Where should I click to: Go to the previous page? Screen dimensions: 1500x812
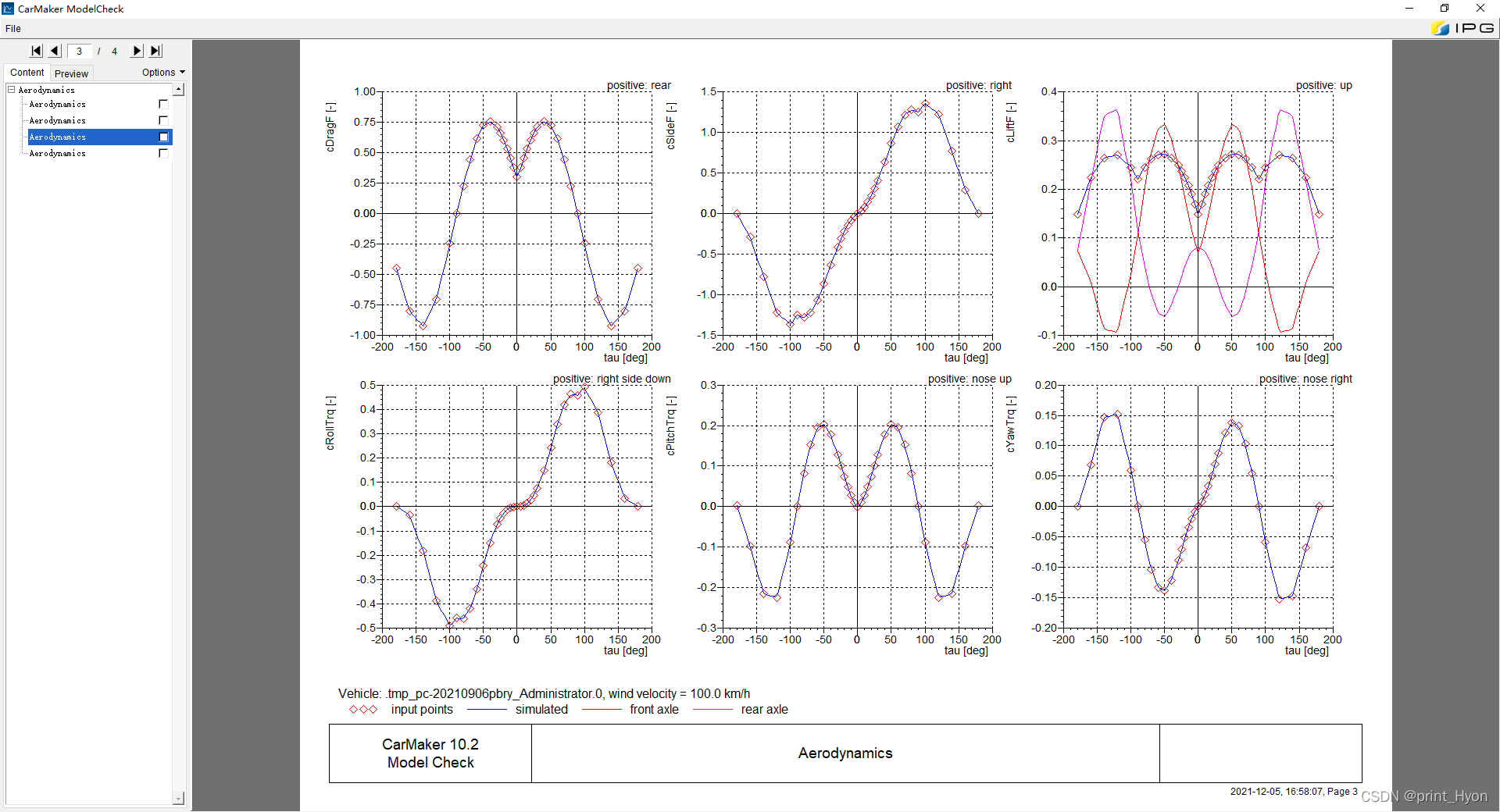coord(55,51)
